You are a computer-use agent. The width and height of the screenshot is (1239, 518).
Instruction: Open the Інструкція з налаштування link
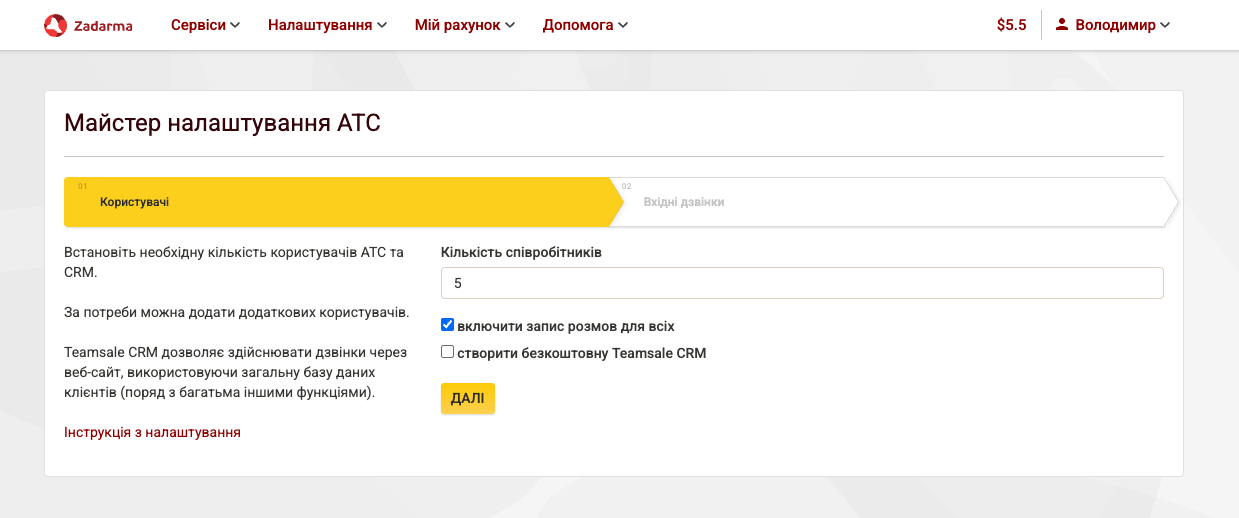coord(152,432)
